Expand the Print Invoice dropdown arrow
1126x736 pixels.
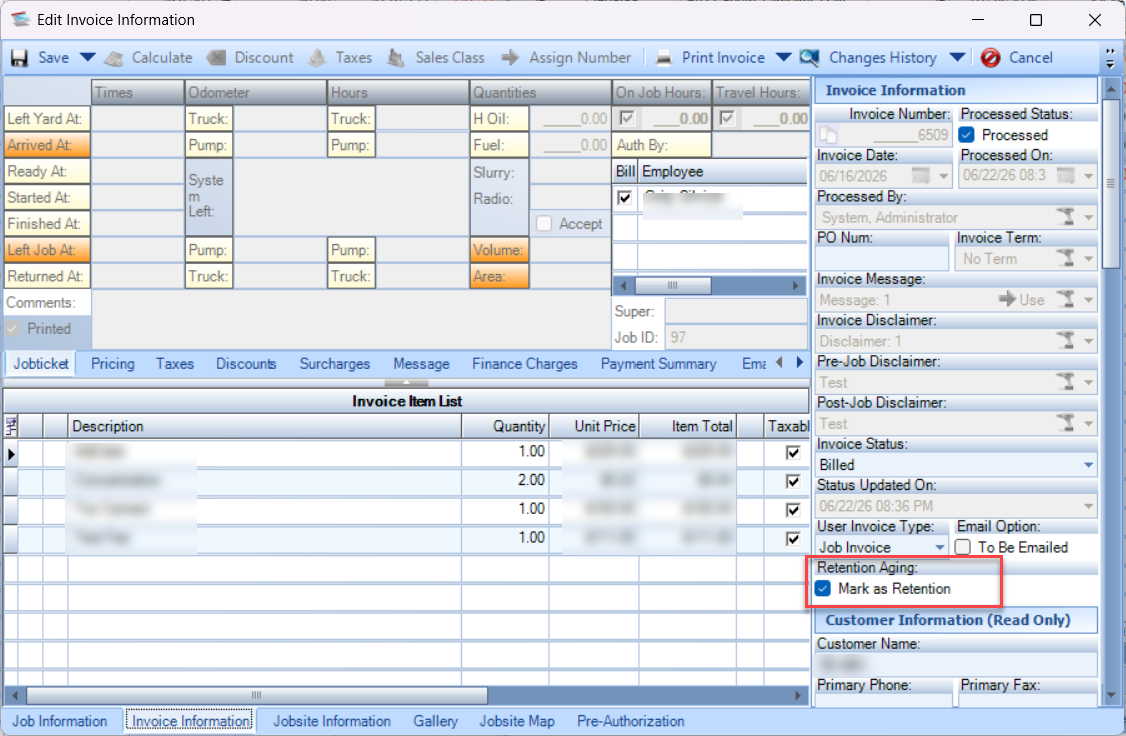[783, 57]
